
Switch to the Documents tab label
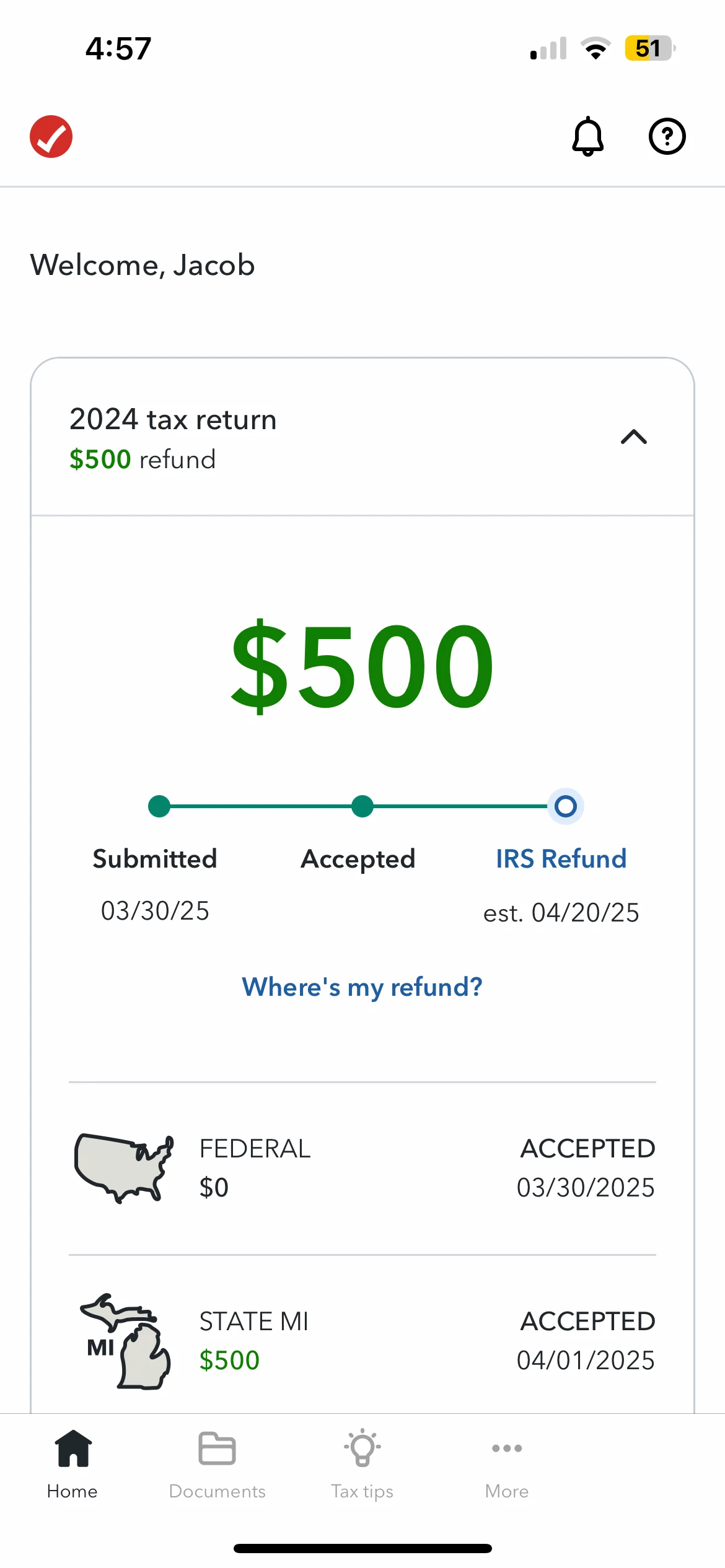click(x=217, y=1491)
